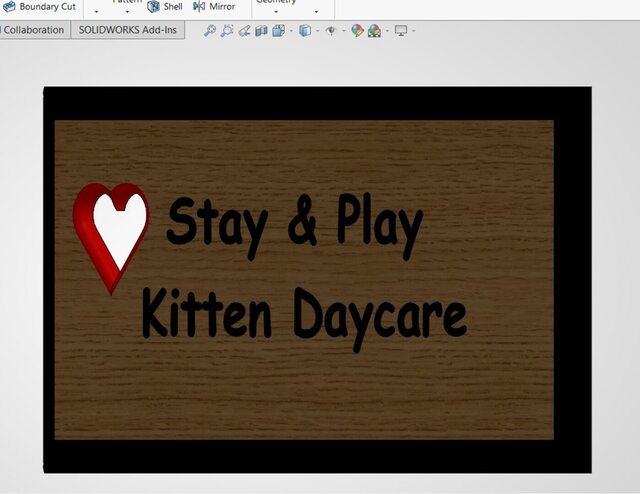Open Edit Appearance color ball
This screenshot has height=494, width=640.
pos(357,31)
